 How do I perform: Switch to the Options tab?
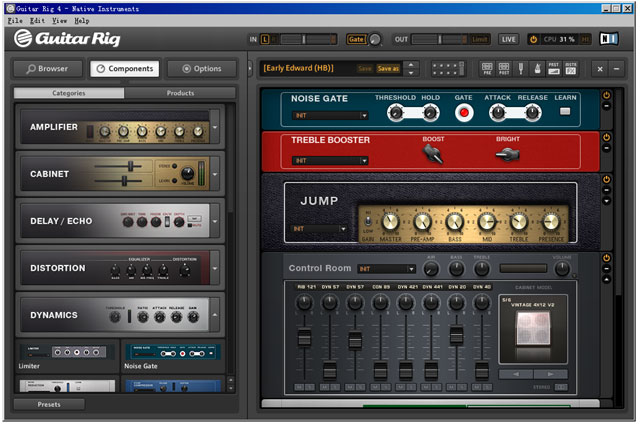202,69
